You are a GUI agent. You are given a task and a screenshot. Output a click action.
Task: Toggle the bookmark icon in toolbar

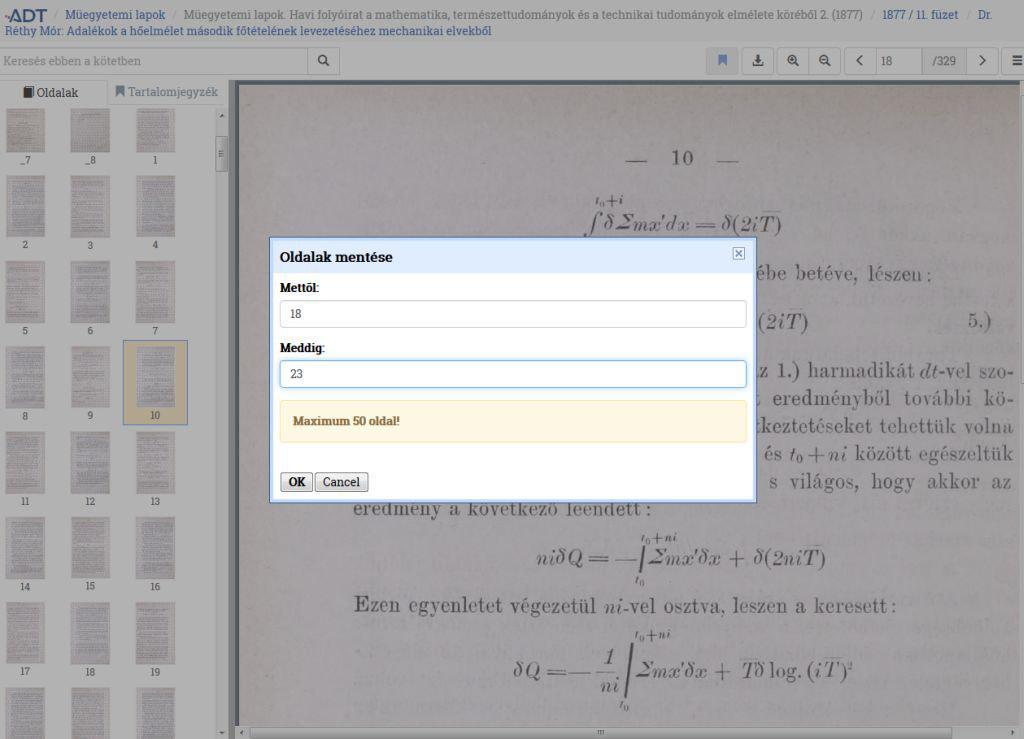click(722, 61)
